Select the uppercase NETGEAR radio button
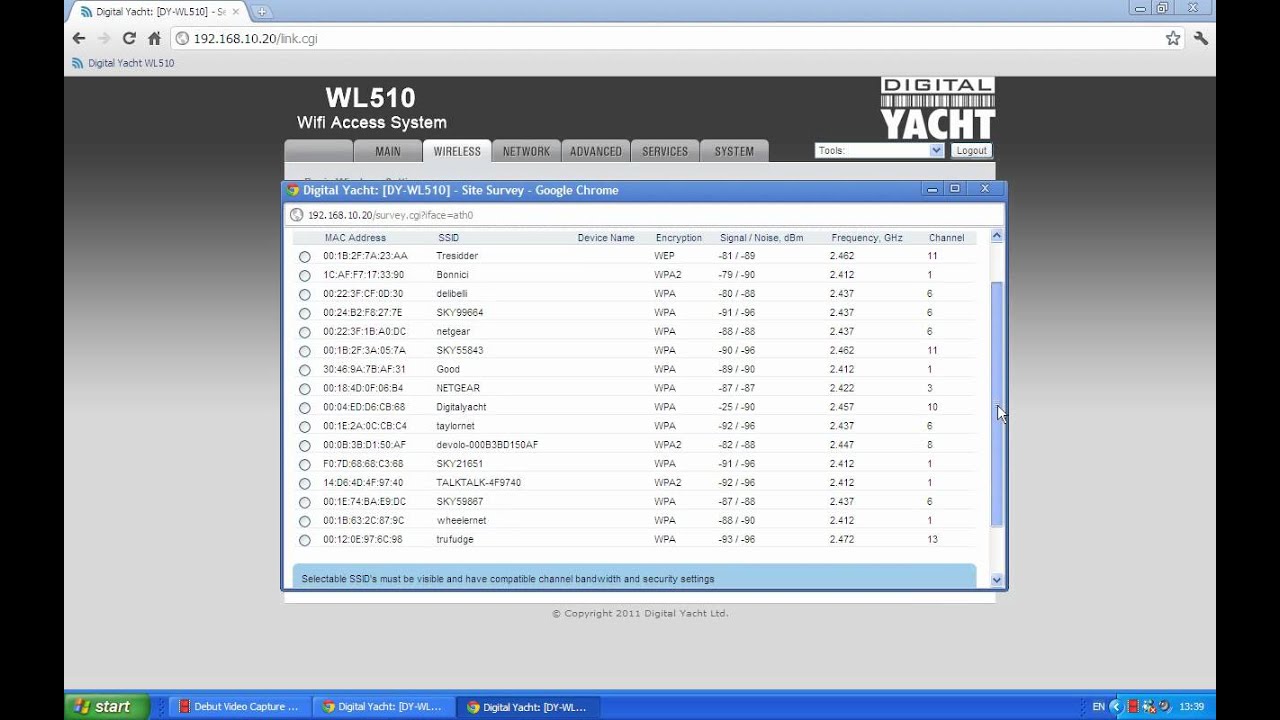This screenshot has height=720, width=1280. click(305, 390)
